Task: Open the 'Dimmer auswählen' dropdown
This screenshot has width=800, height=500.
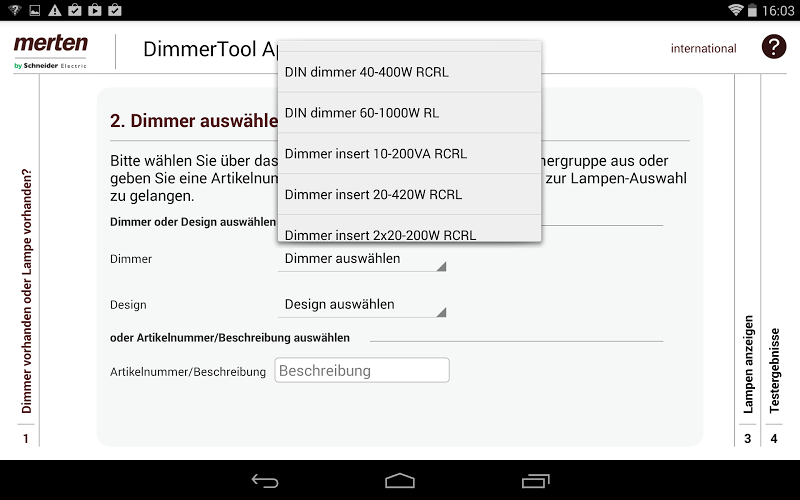Action: coord(362,259)
